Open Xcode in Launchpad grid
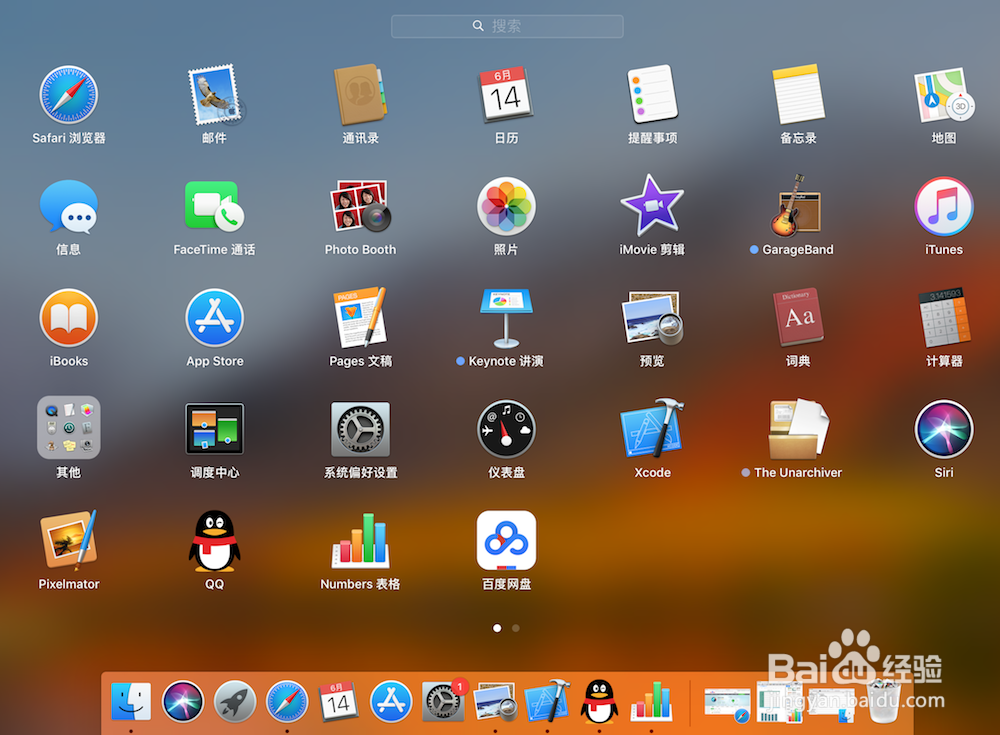Image resolution: width=1000 pixels, height=735 pixels. point(652,428)
